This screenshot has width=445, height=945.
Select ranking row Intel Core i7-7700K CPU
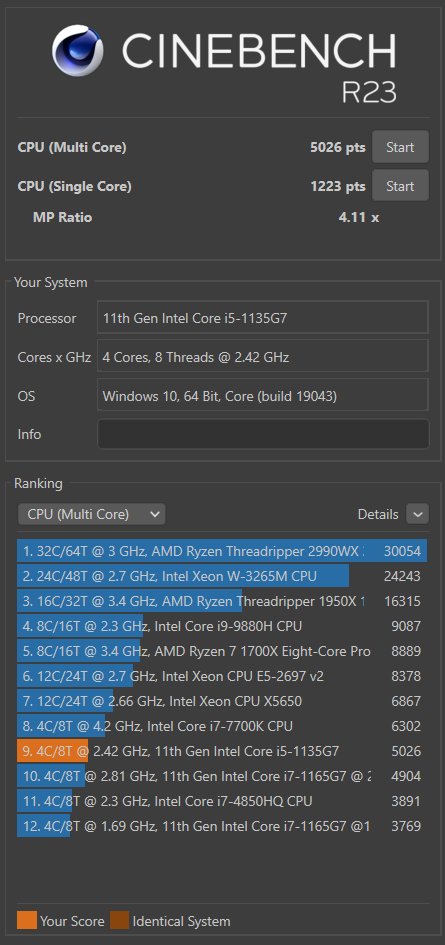(x=222, y=726)
